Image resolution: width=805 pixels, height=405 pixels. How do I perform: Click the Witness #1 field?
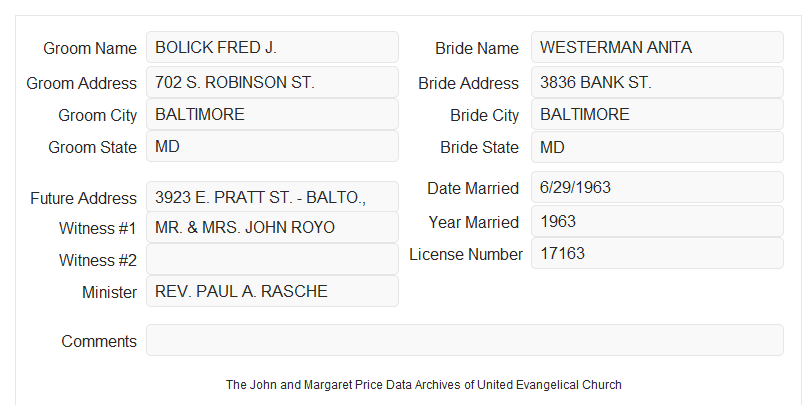coord(272,227)
